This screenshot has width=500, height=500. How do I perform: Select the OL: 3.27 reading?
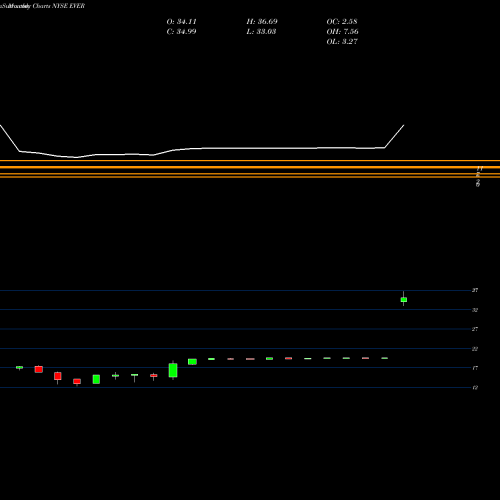[x=342, y=42]
